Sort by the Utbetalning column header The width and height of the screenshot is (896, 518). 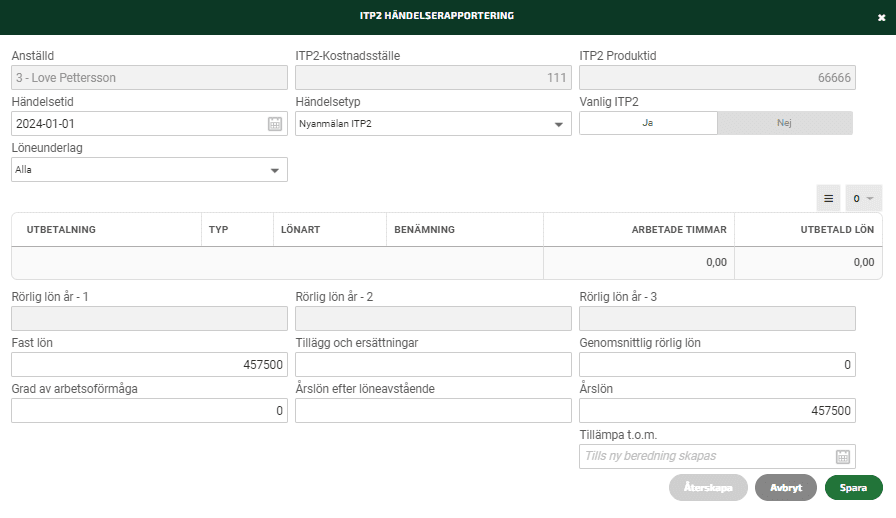point(61,230)
